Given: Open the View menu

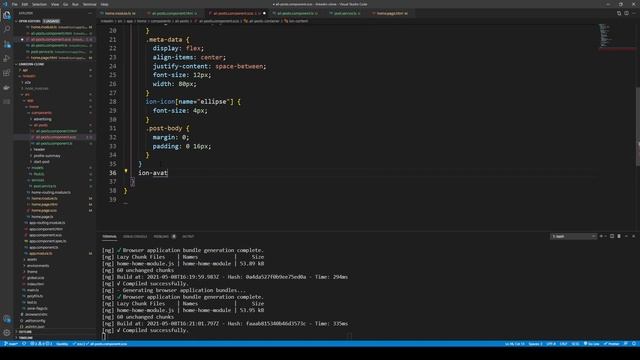Looking at the screenshot, I should (x=55, y=4).
